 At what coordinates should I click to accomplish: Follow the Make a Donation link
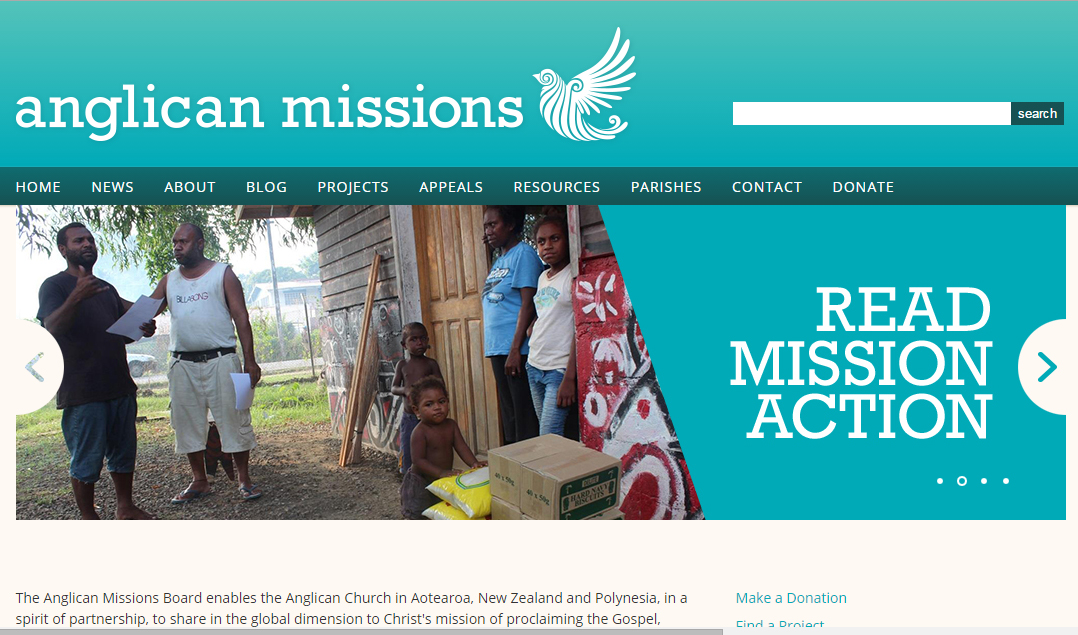pyautogui.click(x=791, y=598)
